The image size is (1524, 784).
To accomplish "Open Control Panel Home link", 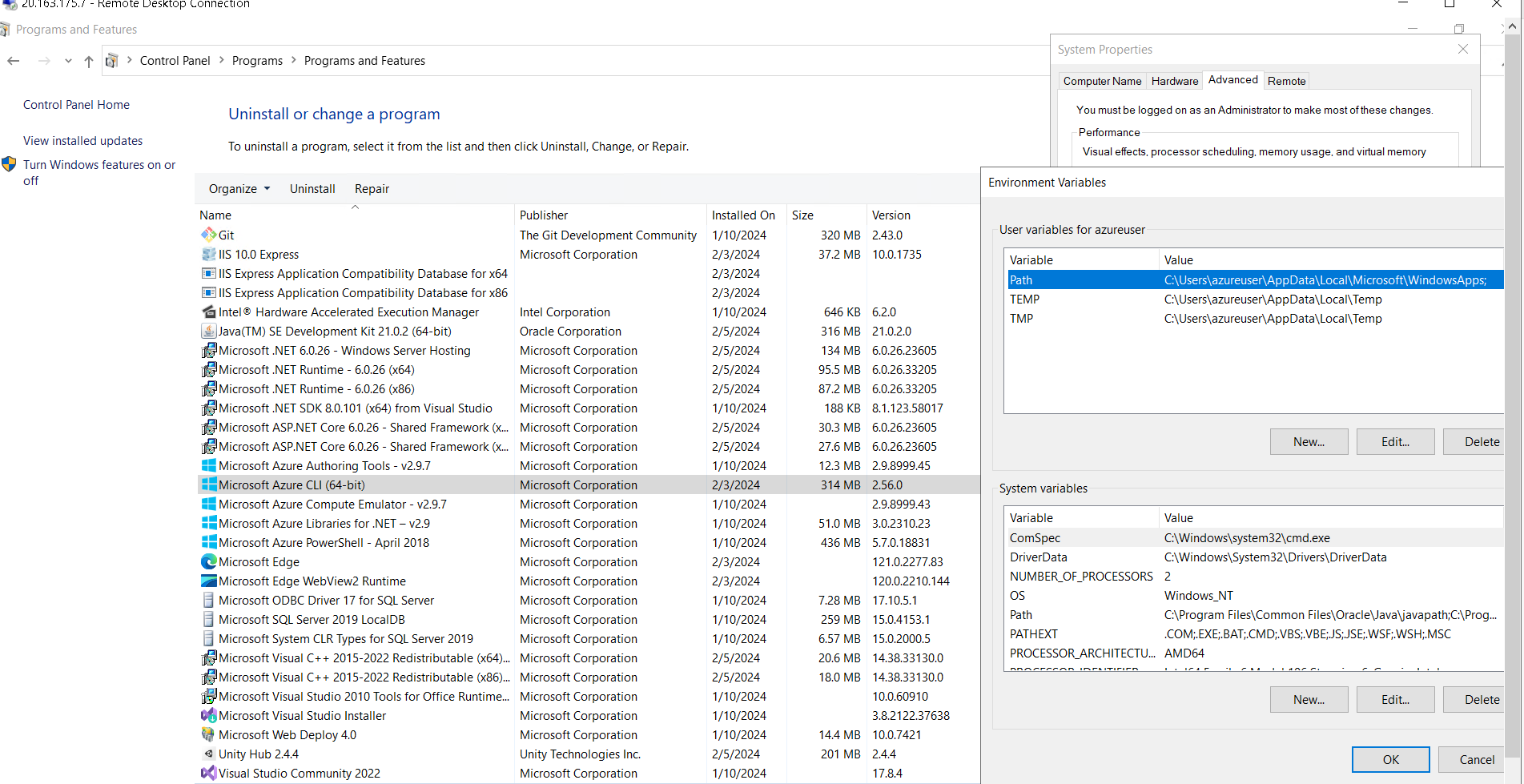I will [x=76, y=104].
